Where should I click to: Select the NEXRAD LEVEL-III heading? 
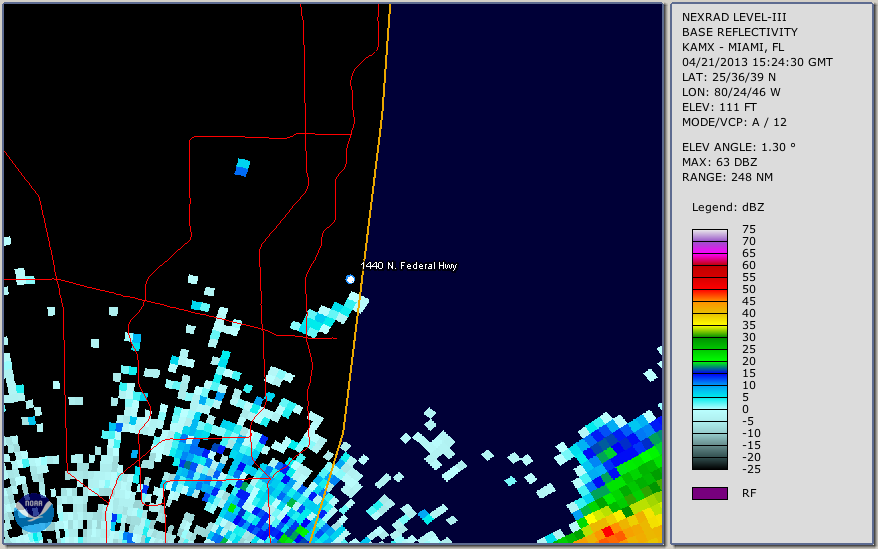click(734, 17)
